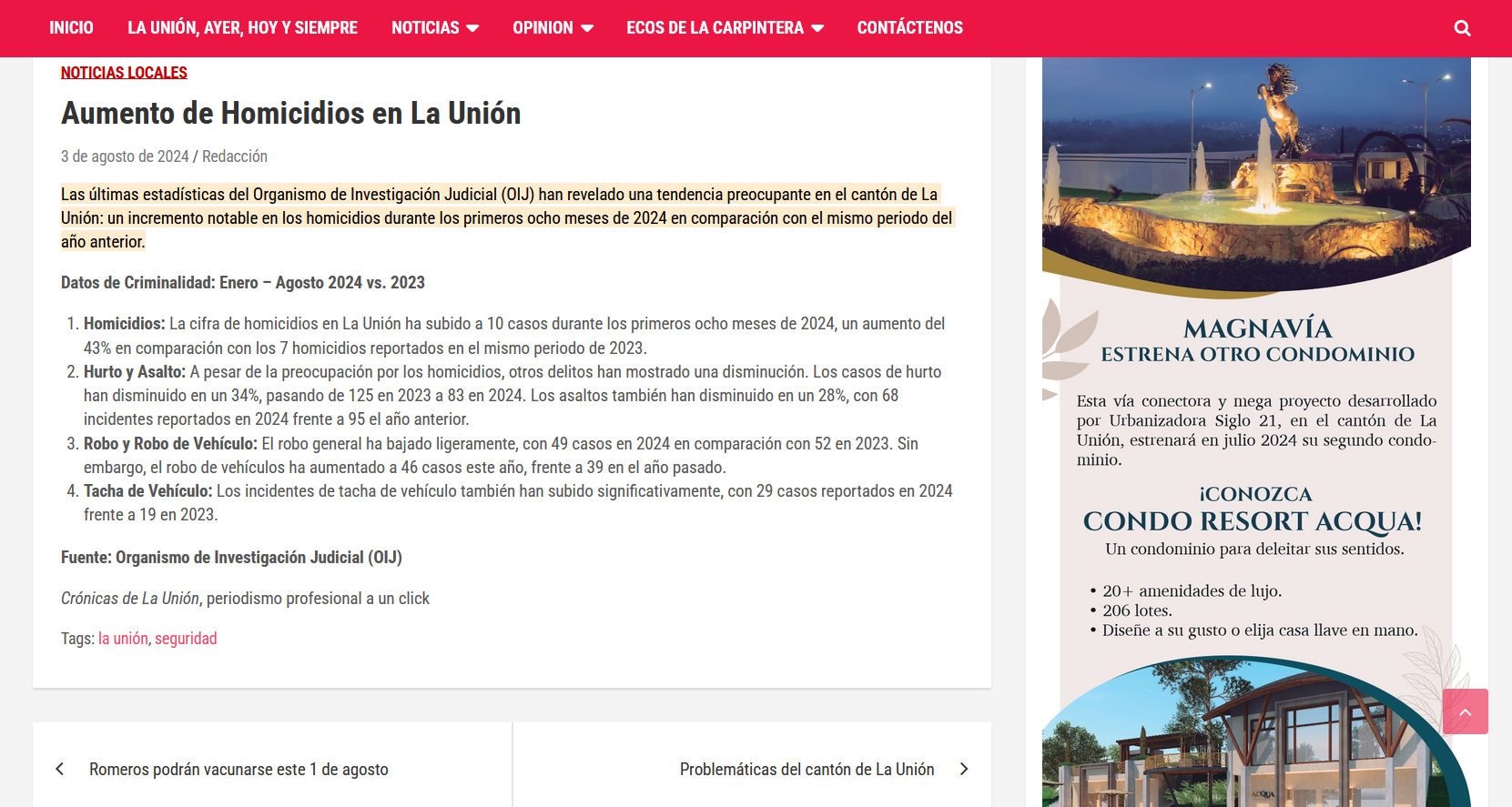This screenshot has width=1512, height=807.
Task: Click the right arrow for next post
Action: (x=964, y=769)
